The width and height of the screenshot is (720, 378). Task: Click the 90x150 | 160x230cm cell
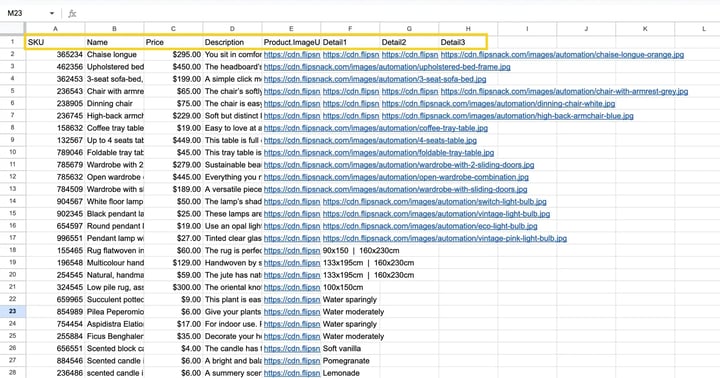pos(361,250)
